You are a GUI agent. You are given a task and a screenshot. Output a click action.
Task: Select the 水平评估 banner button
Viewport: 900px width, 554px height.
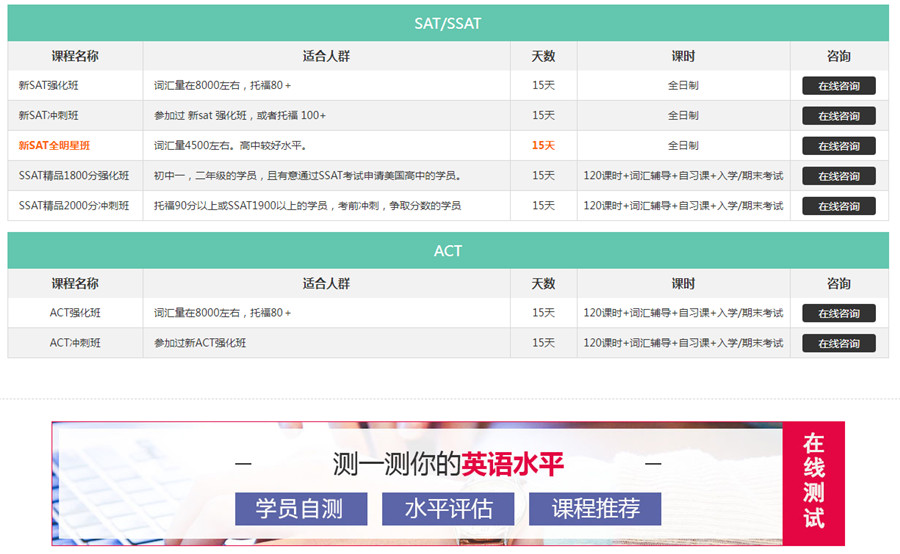pos(448,508)
